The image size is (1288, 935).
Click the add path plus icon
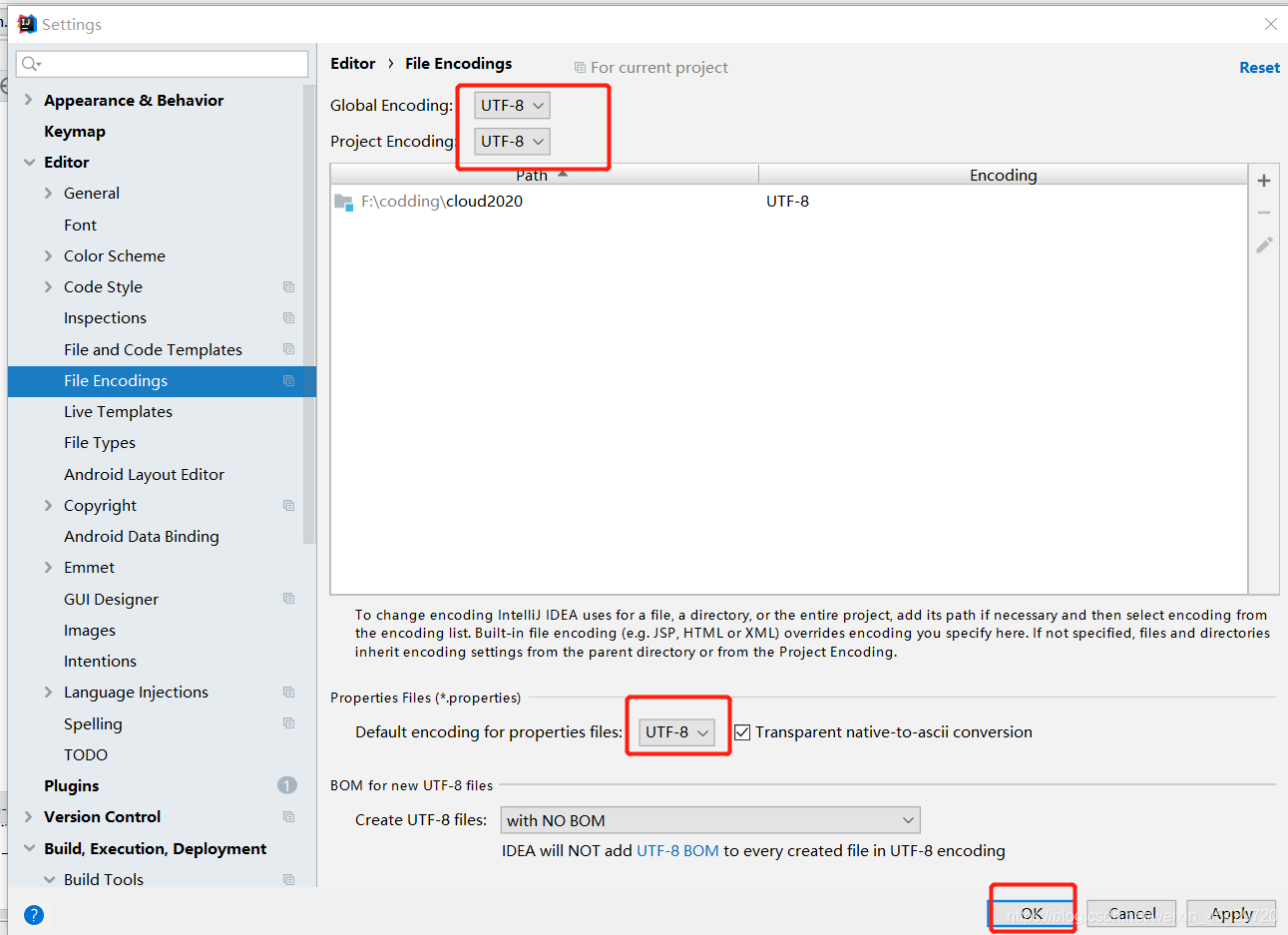coord(1264,181)
